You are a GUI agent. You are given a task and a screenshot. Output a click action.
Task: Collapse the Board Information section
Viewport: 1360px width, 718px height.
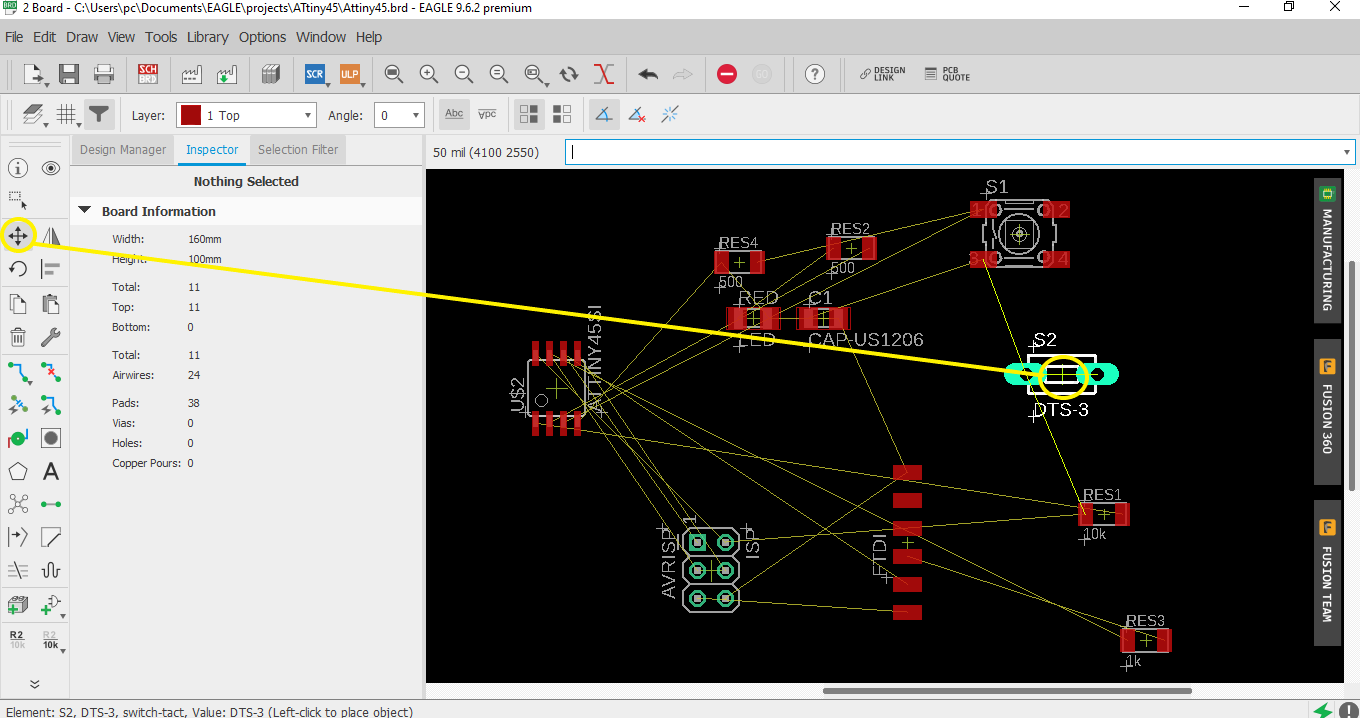click(85, 211)
